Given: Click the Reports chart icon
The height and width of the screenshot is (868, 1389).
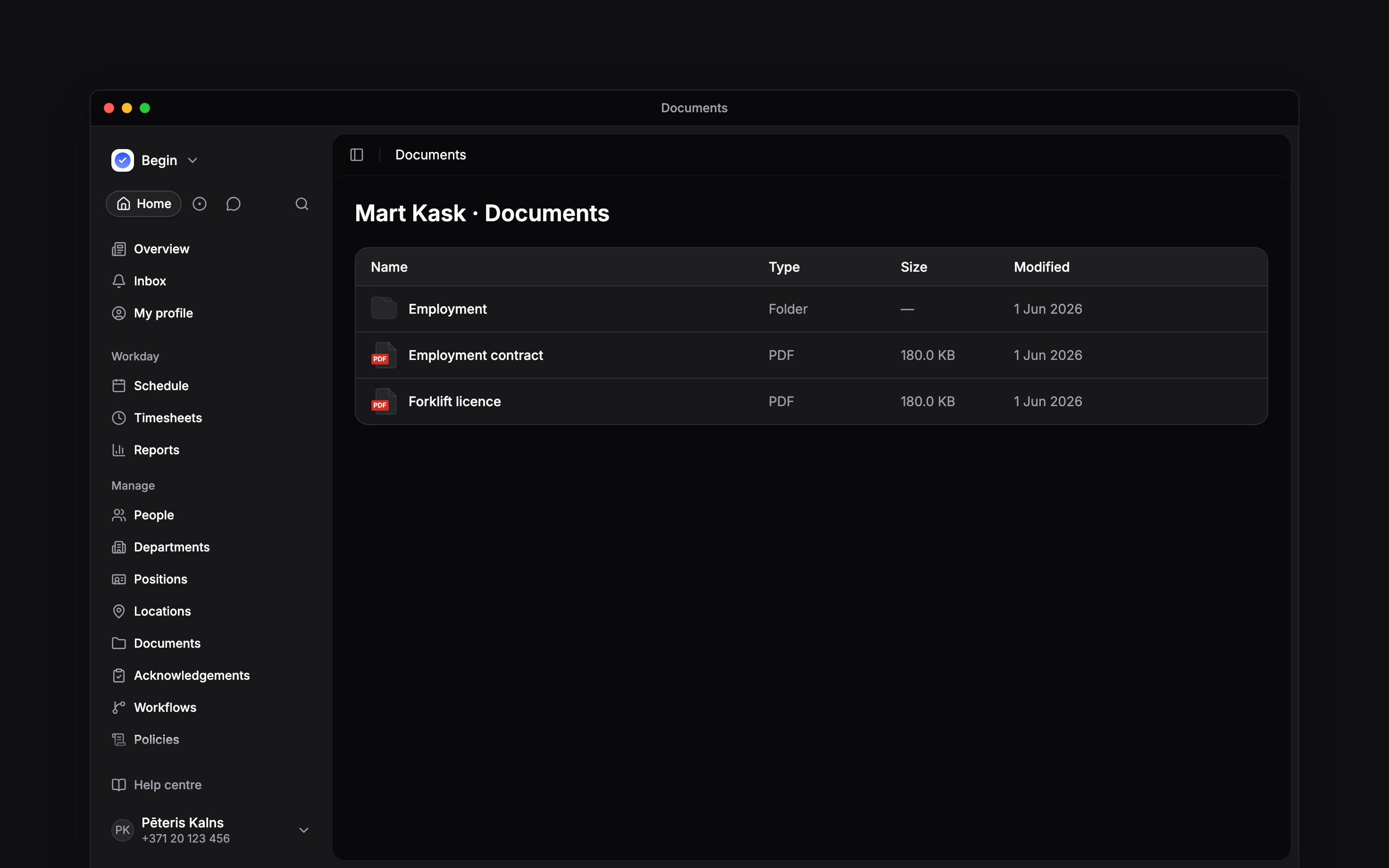Looking at the screenshot, I should pos(119,450).
